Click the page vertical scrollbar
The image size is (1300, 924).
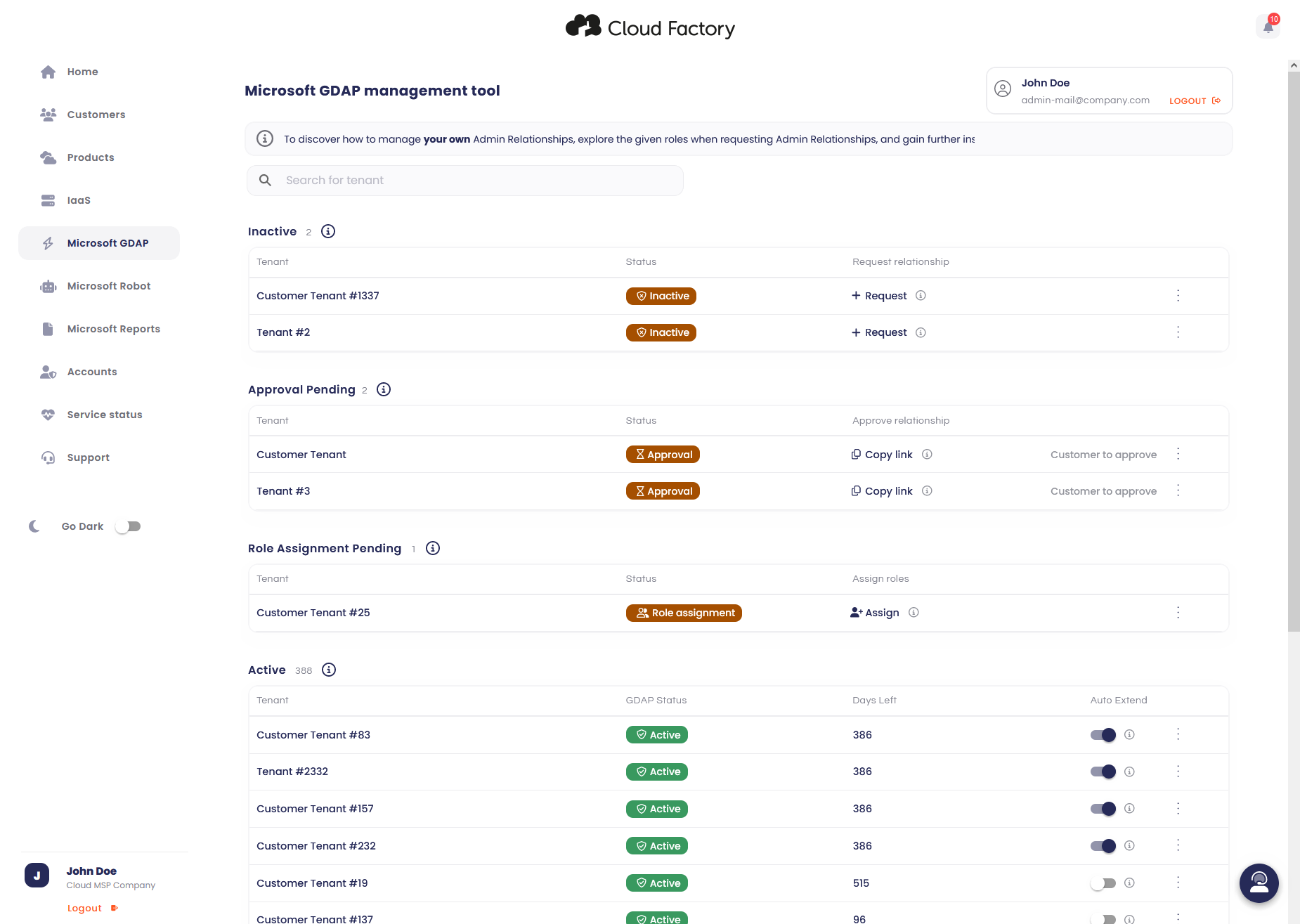1294,351
